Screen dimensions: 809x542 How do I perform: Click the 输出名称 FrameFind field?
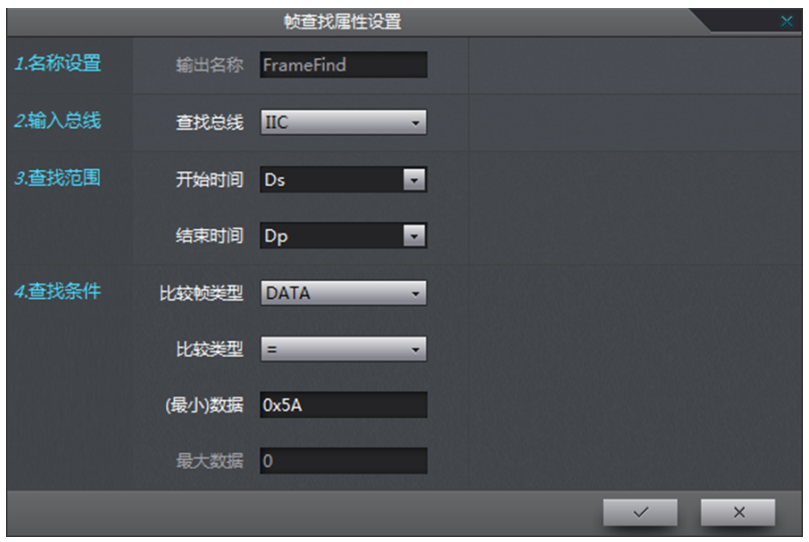(344, 65)
